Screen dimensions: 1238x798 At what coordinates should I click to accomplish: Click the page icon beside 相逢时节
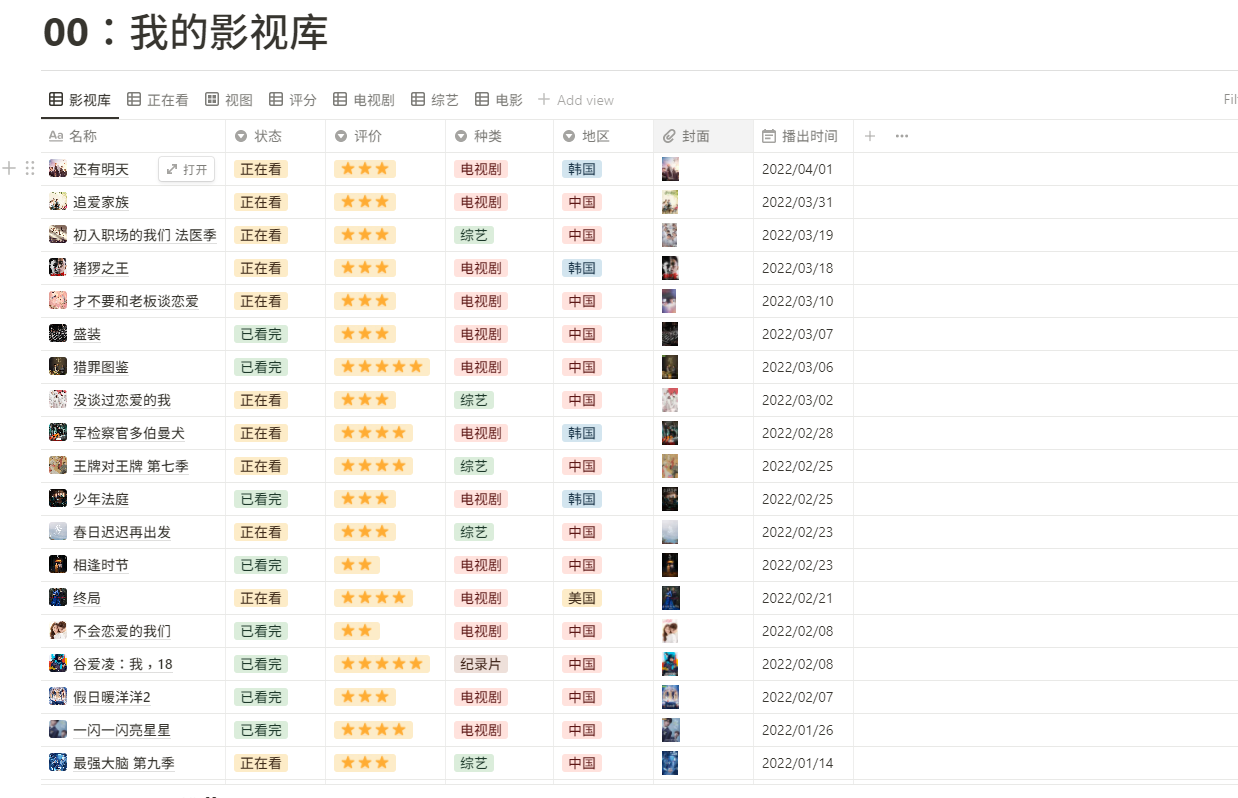point(58,565)
